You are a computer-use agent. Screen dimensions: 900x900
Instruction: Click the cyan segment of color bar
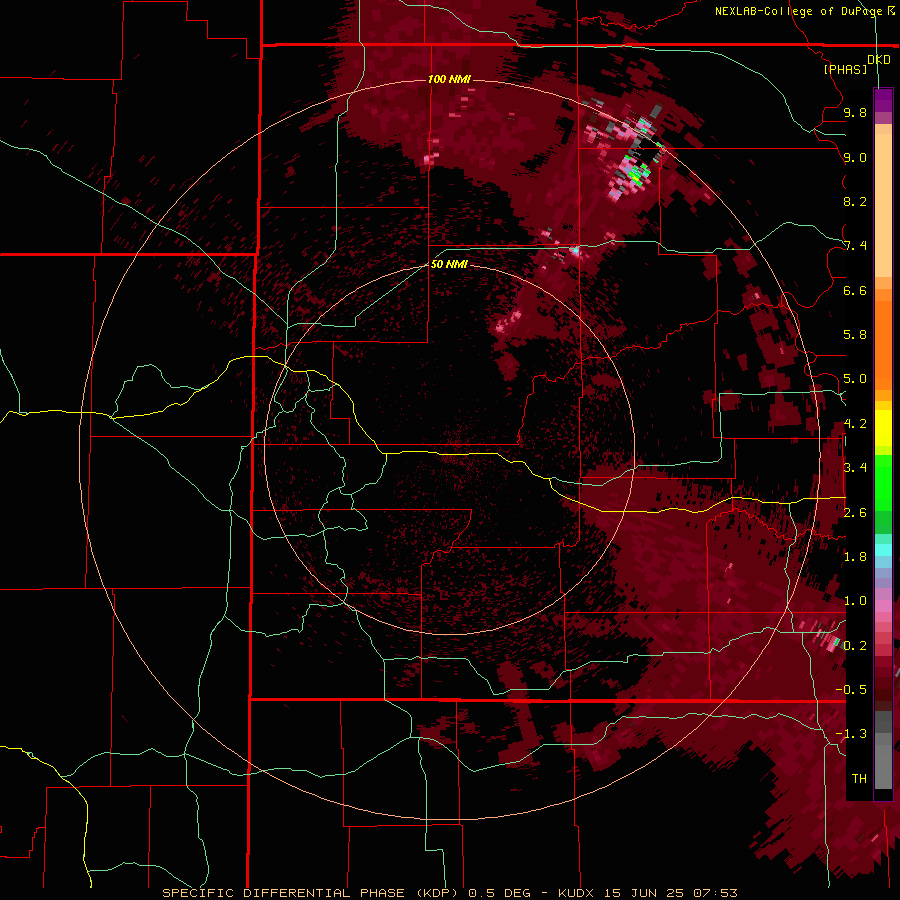[883, 550]
